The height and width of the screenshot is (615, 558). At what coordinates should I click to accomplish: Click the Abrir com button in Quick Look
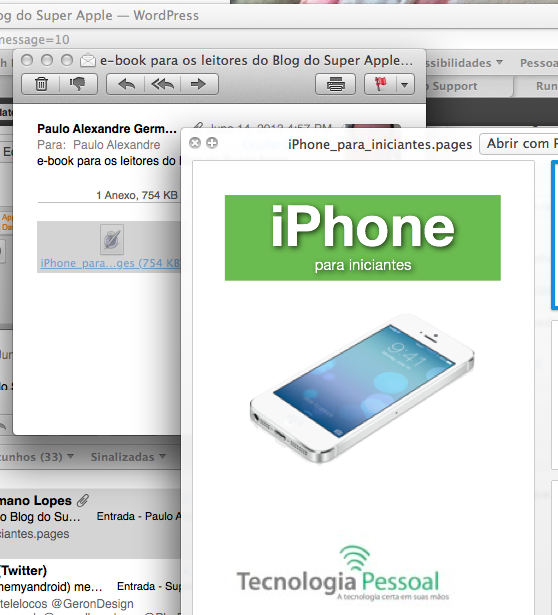[518, 144]
